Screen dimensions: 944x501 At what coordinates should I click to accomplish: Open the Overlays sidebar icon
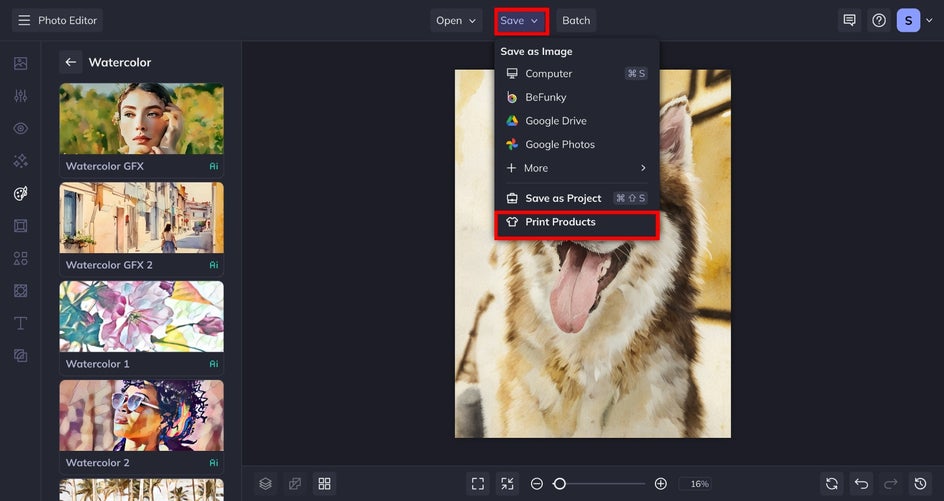click(x=20, y=291)
